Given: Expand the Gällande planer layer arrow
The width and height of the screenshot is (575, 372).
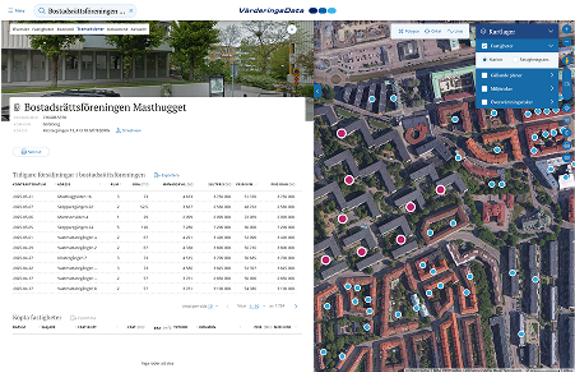Looking at the screenshot, I should tap(552, 75).
